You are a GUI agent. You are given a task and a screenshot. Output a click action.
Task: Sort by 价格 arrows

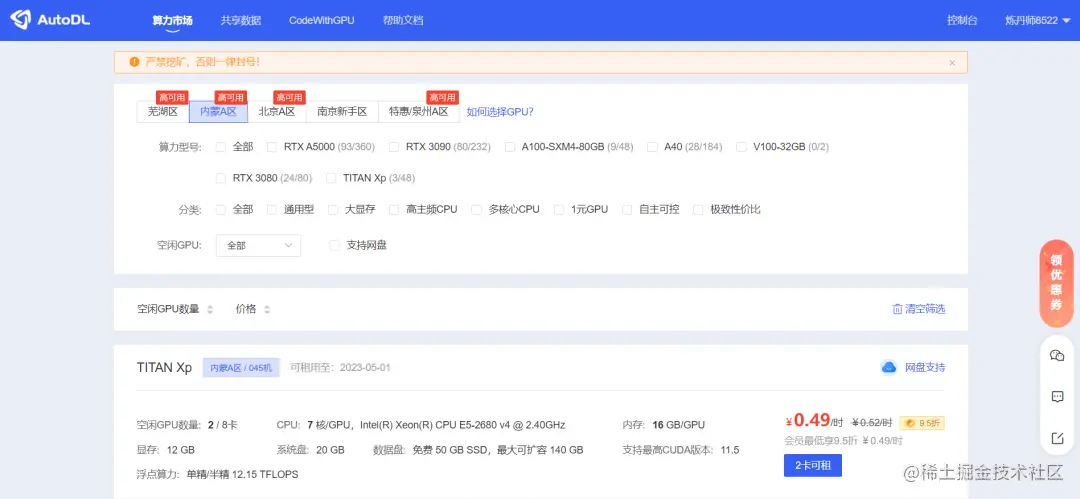tap(266, 309)
